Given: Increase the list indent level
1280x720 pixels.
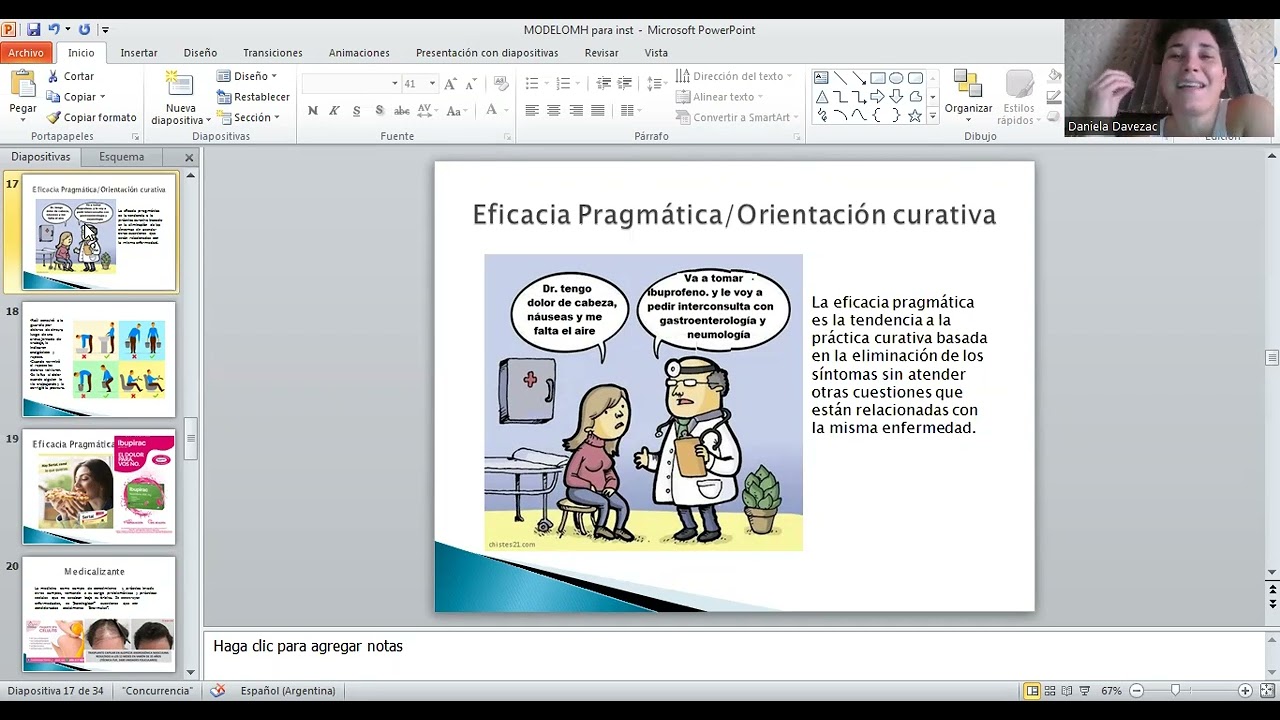Looking at the screenshot, I should pyautogui.click(x=626, y=84).
